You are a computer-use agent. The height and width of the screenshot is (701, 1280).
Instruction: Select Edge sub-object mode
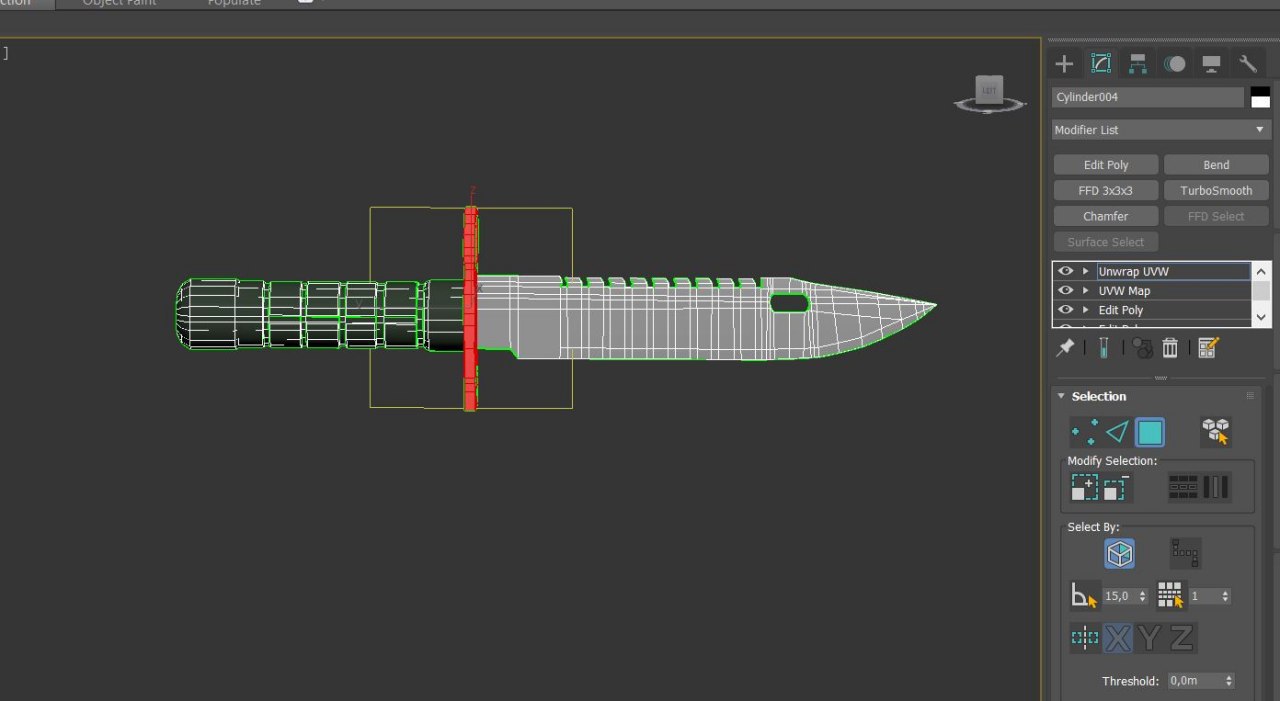1117,432
